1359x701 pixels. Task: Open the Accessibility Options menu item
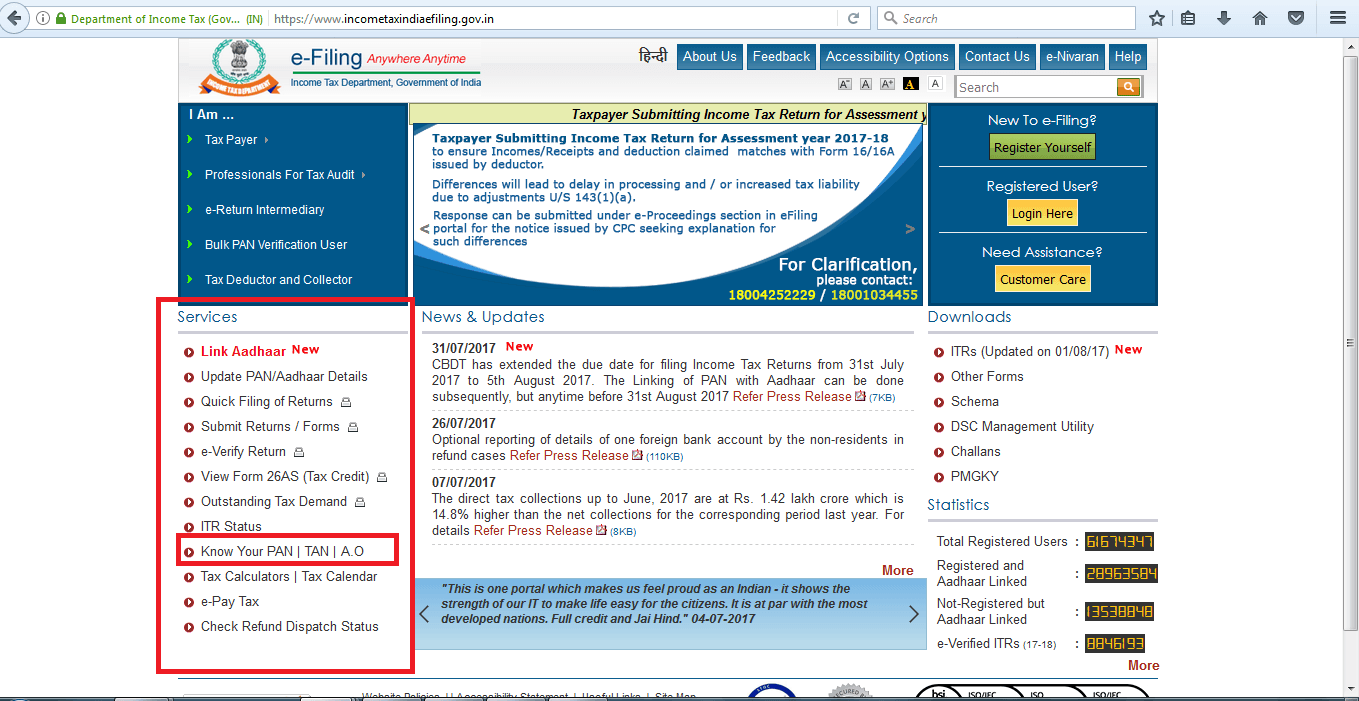click(x=886, y=57)
